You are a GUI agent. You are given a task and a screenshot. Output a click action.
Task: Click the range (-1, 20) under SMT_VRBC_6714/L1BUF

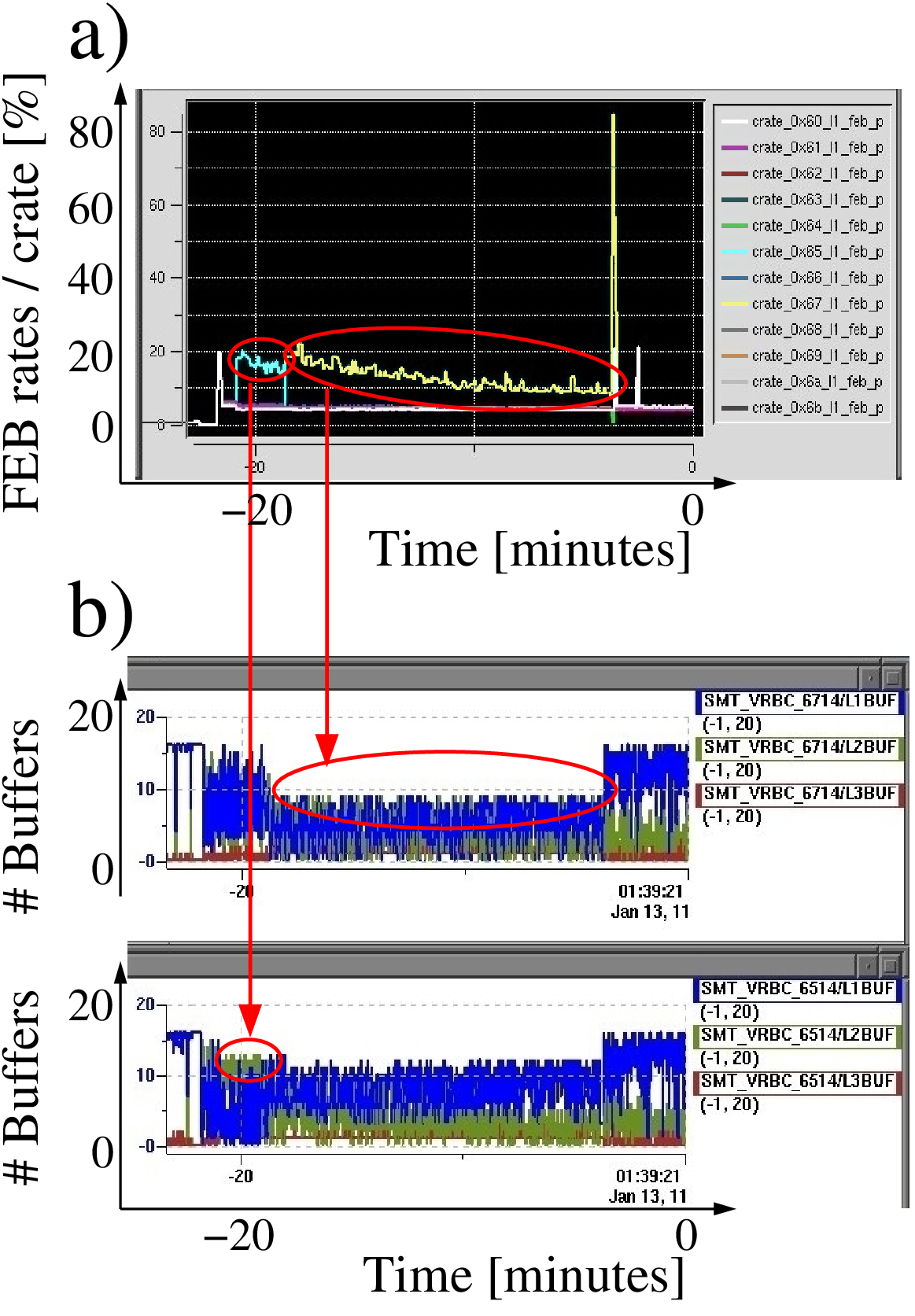[x=732, y=724]
